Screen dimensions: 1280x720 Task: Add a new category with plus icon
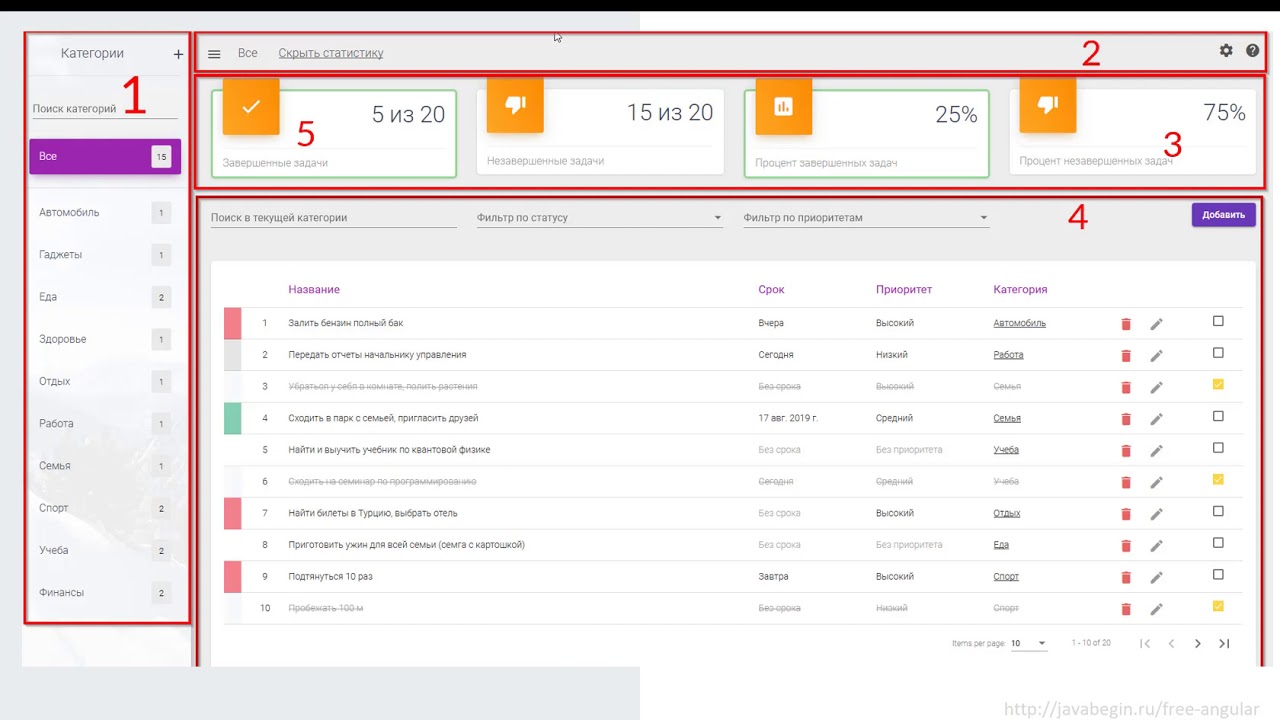(178, 54)
